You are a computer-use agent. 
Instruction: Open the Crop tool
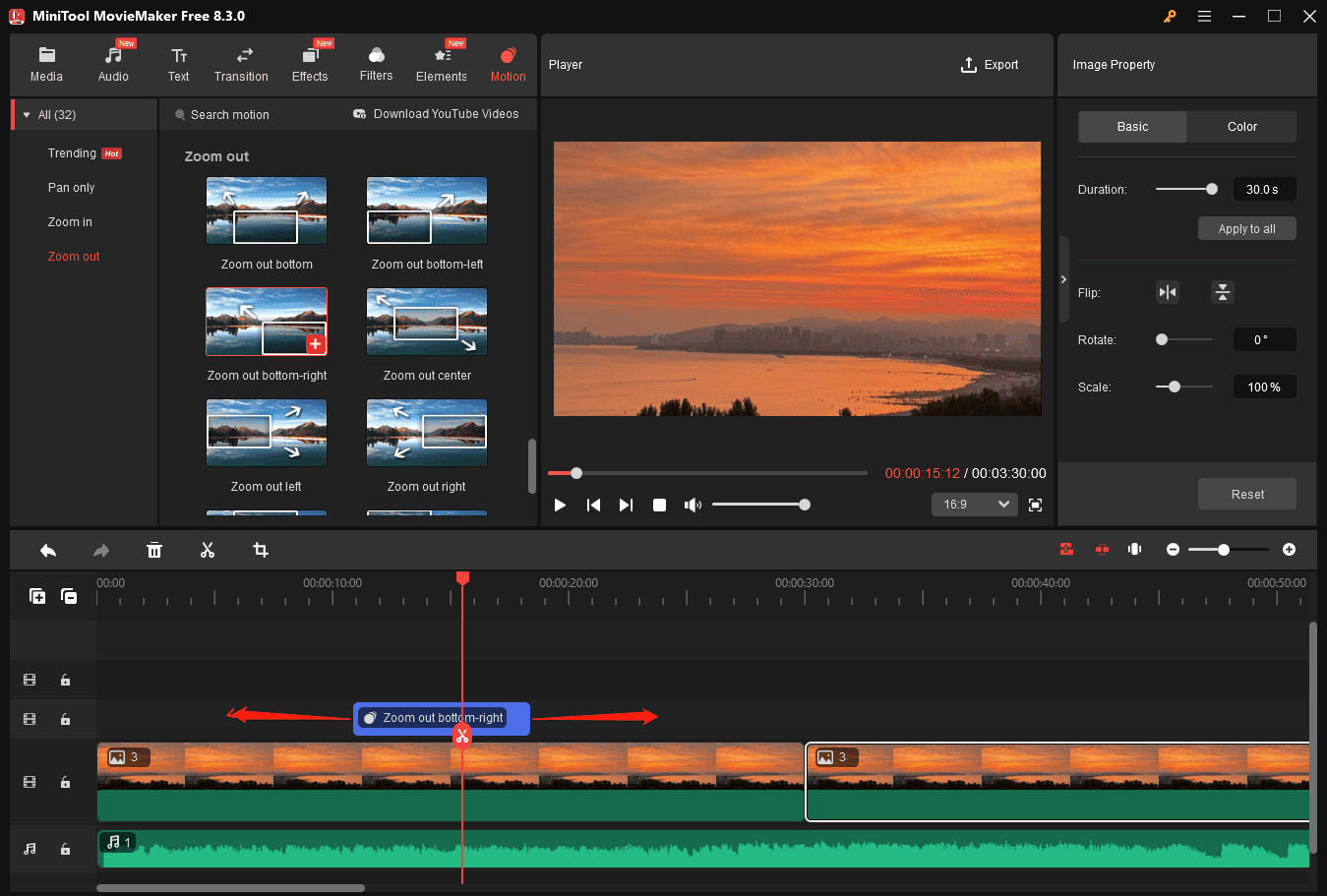coord(261,550)
